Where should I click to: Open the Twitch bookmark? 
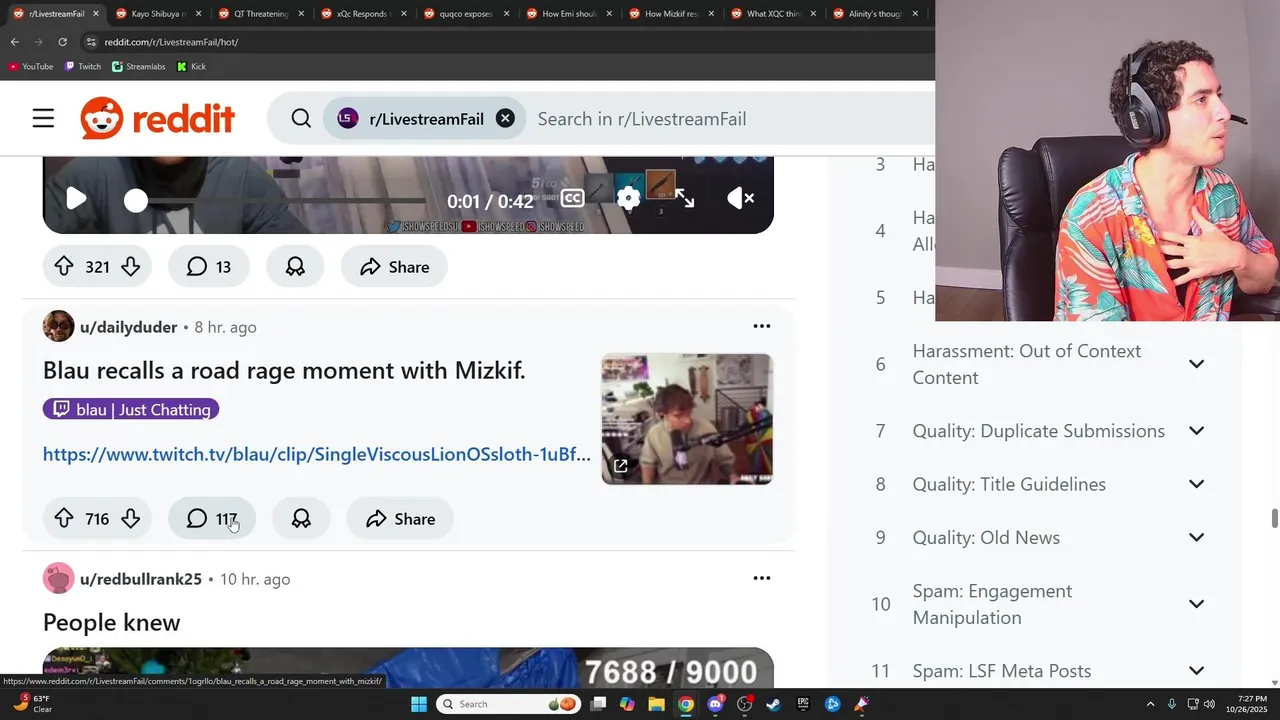tap(83, 66)
